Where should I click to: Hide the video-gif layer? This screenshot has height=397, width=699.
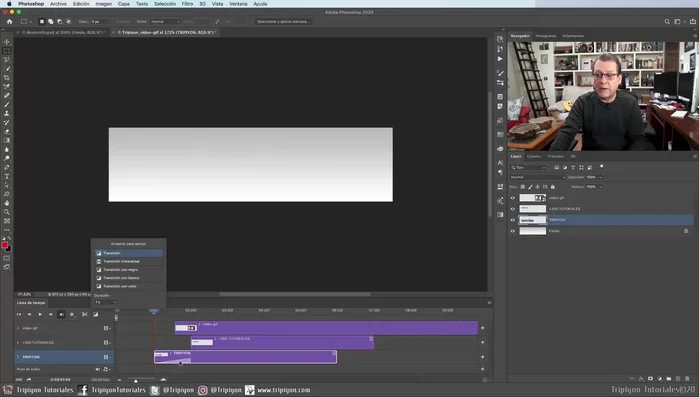click(513, 198)
